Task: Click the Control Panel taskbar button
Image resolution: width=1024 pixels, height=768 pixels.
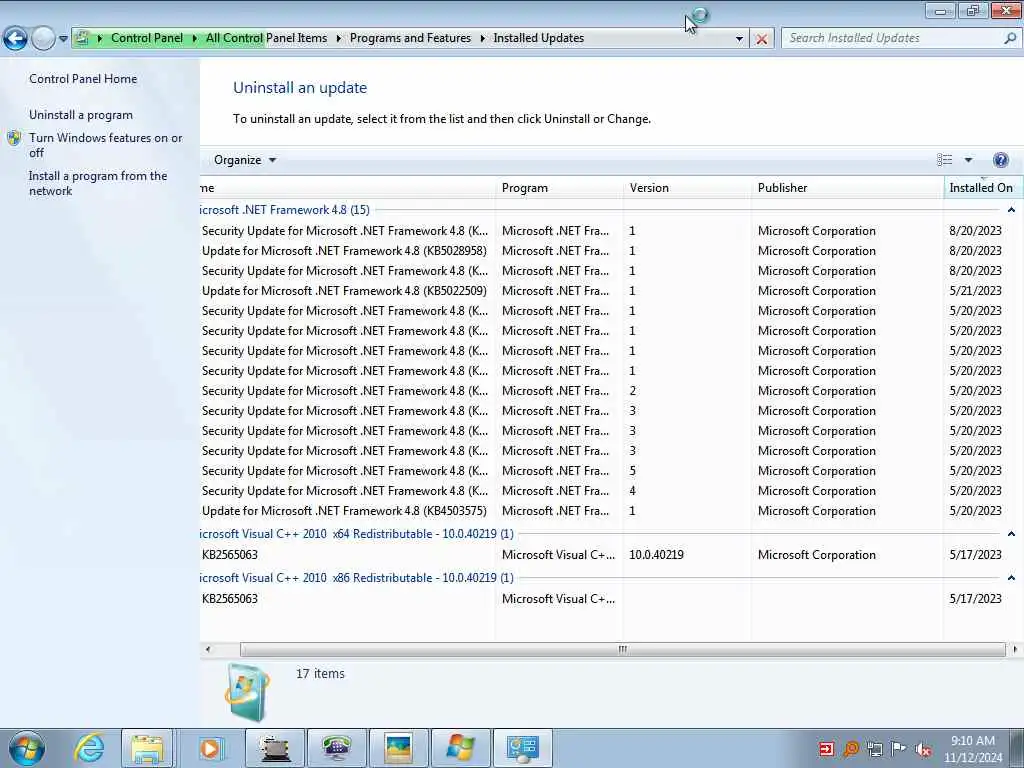Action: (x=522, y=748)
